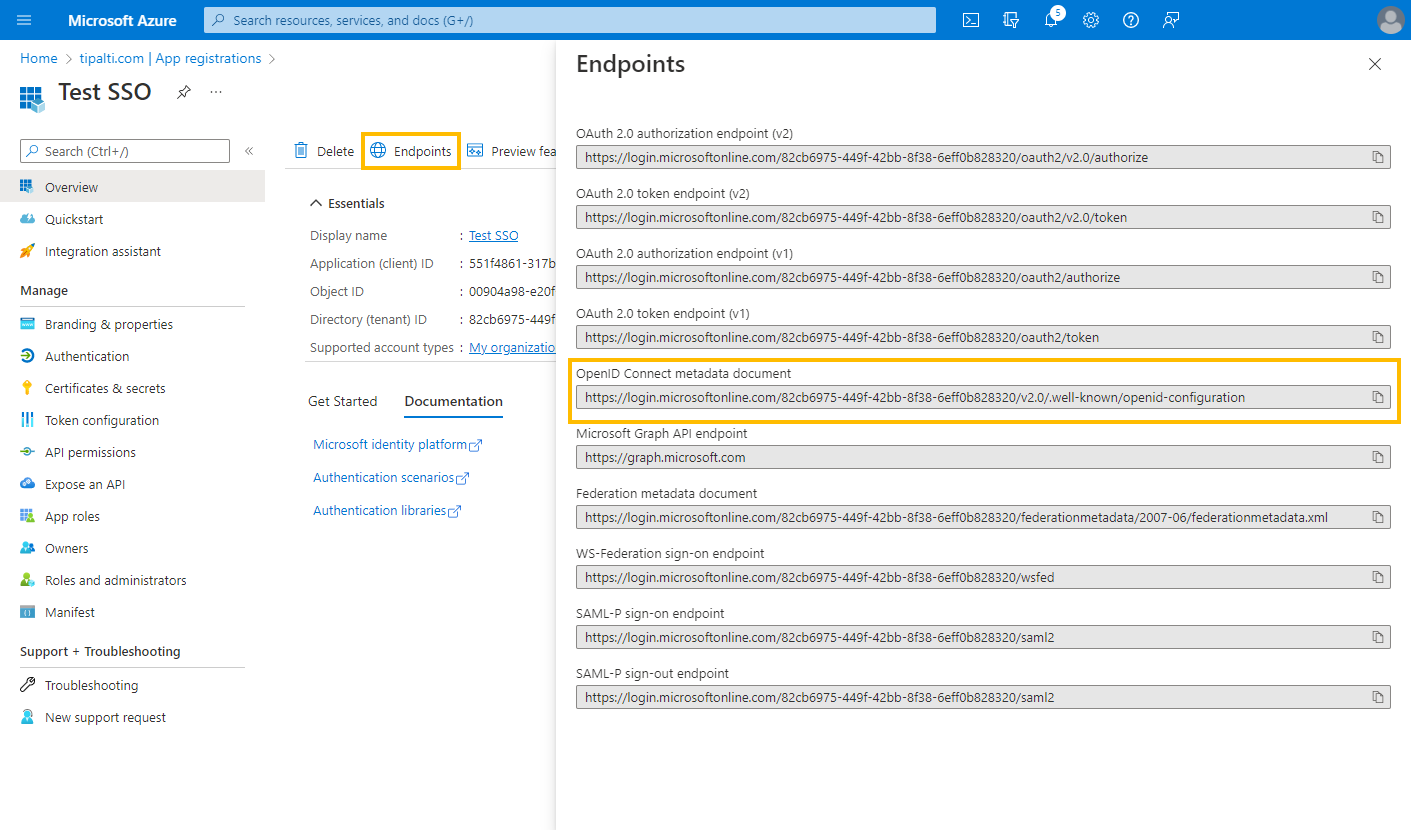Collapse the left sidebar menu

pyautogui.click(x=249, y=151)
